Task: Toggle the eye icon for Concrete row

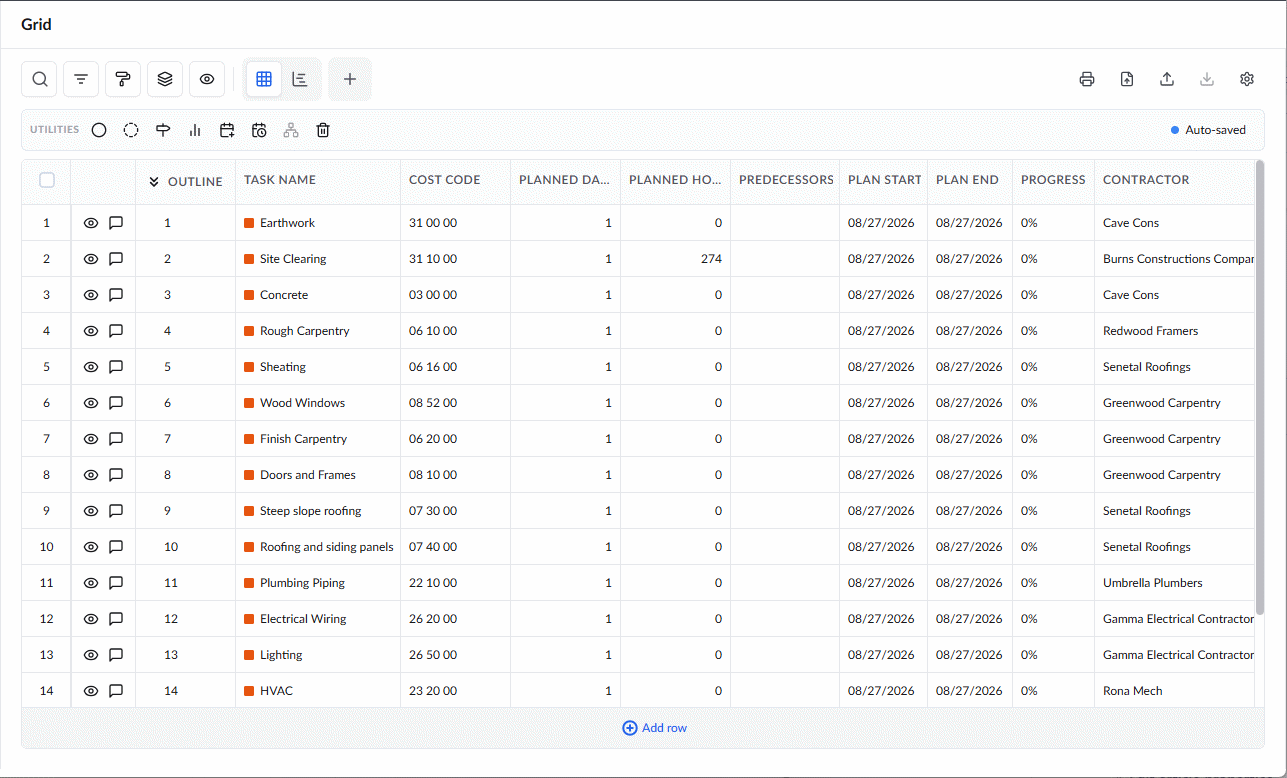Action: point(91,295)
